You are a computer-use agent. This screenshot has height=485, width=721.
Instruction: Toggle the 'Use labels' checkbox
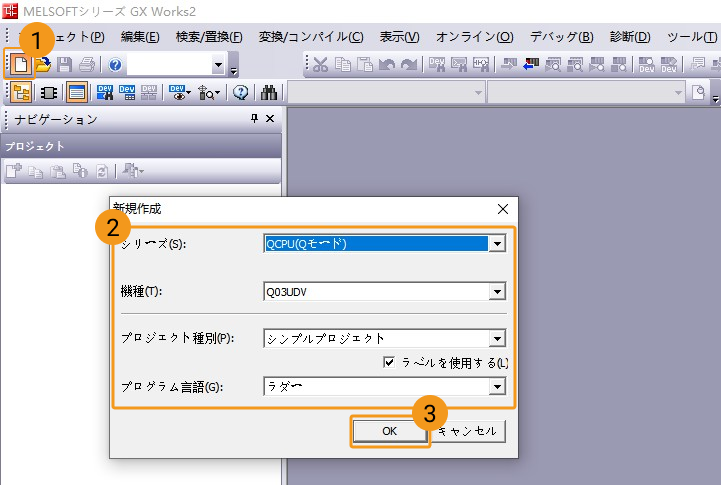point(389,362)
